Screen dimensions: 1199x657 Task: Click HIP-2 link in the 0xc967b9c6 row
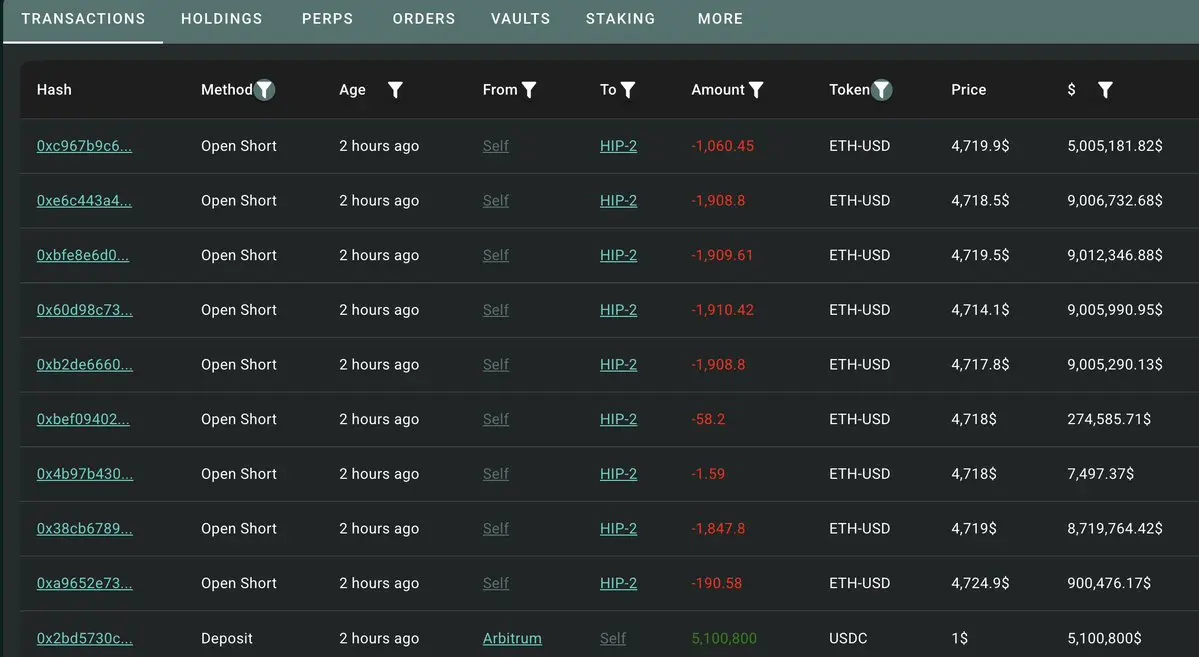pos(618,145)
